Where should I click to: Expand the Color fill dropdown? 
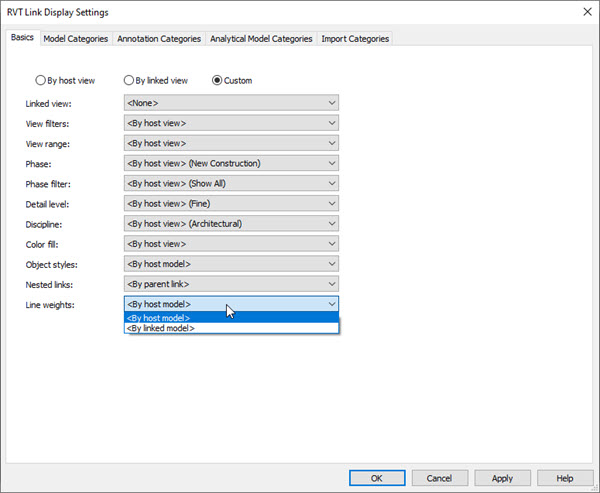231,243
